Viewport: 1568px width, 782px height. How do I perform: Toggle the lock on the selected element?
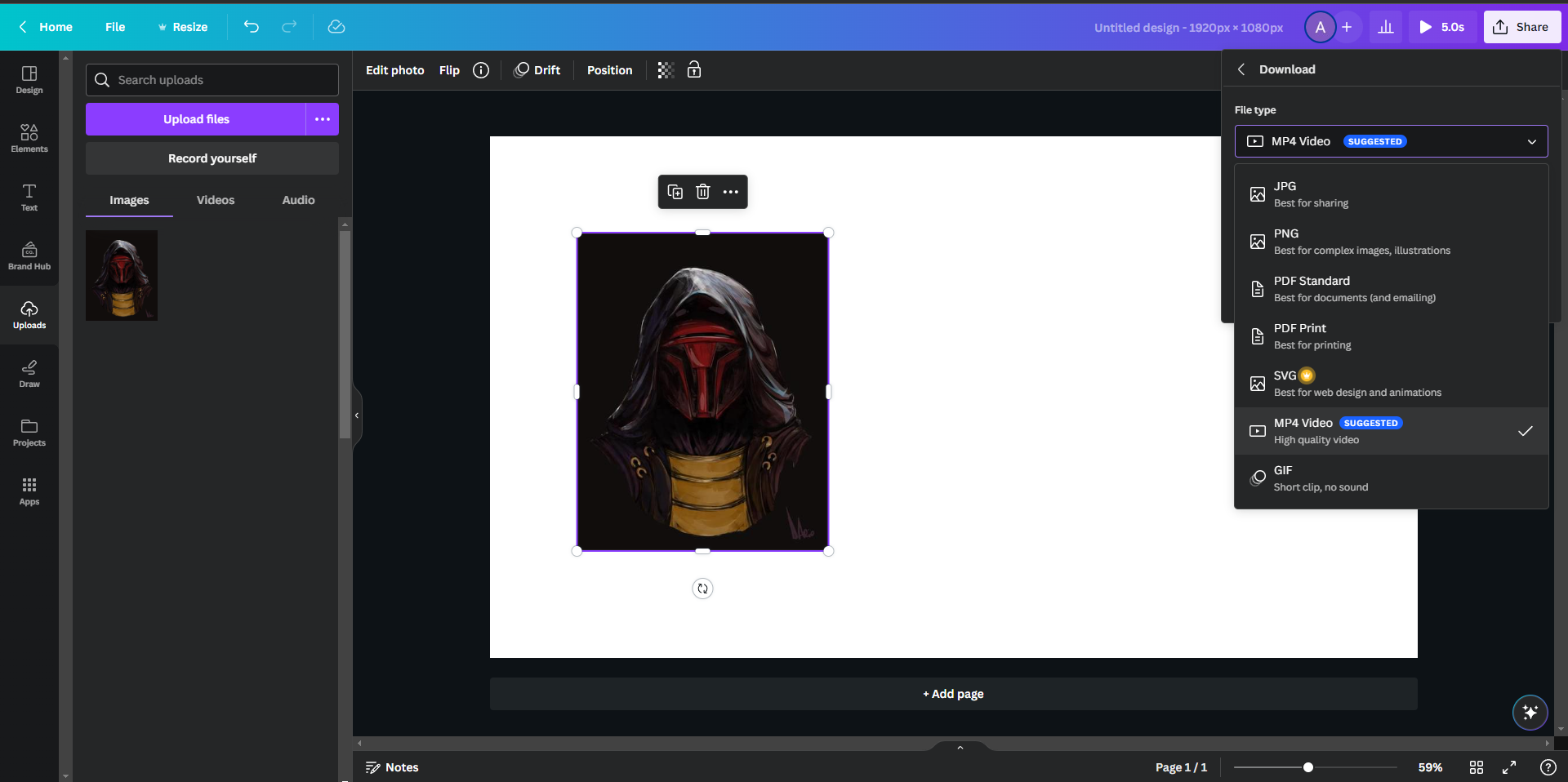(693, 70)
